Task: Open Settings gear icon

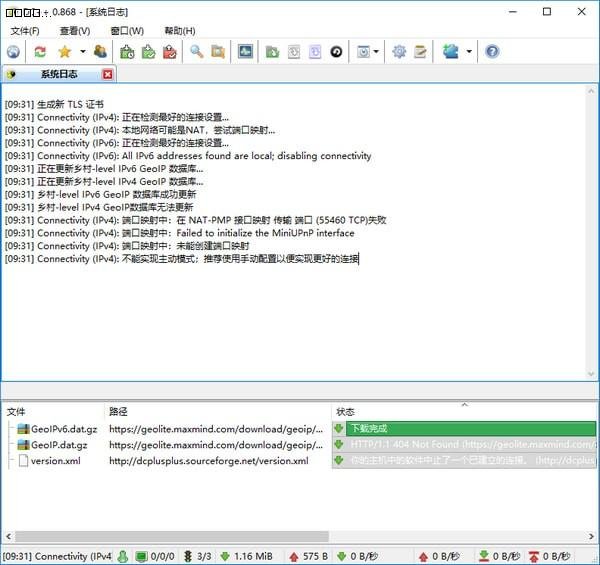Action: pos(399,52)
